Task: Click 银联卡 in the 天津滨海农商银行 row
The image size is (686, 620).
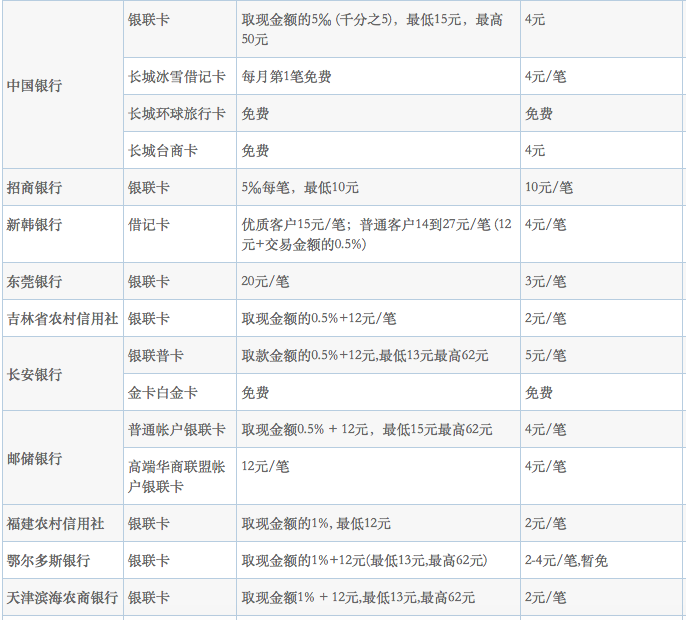Action: click(x=148, y=598)
